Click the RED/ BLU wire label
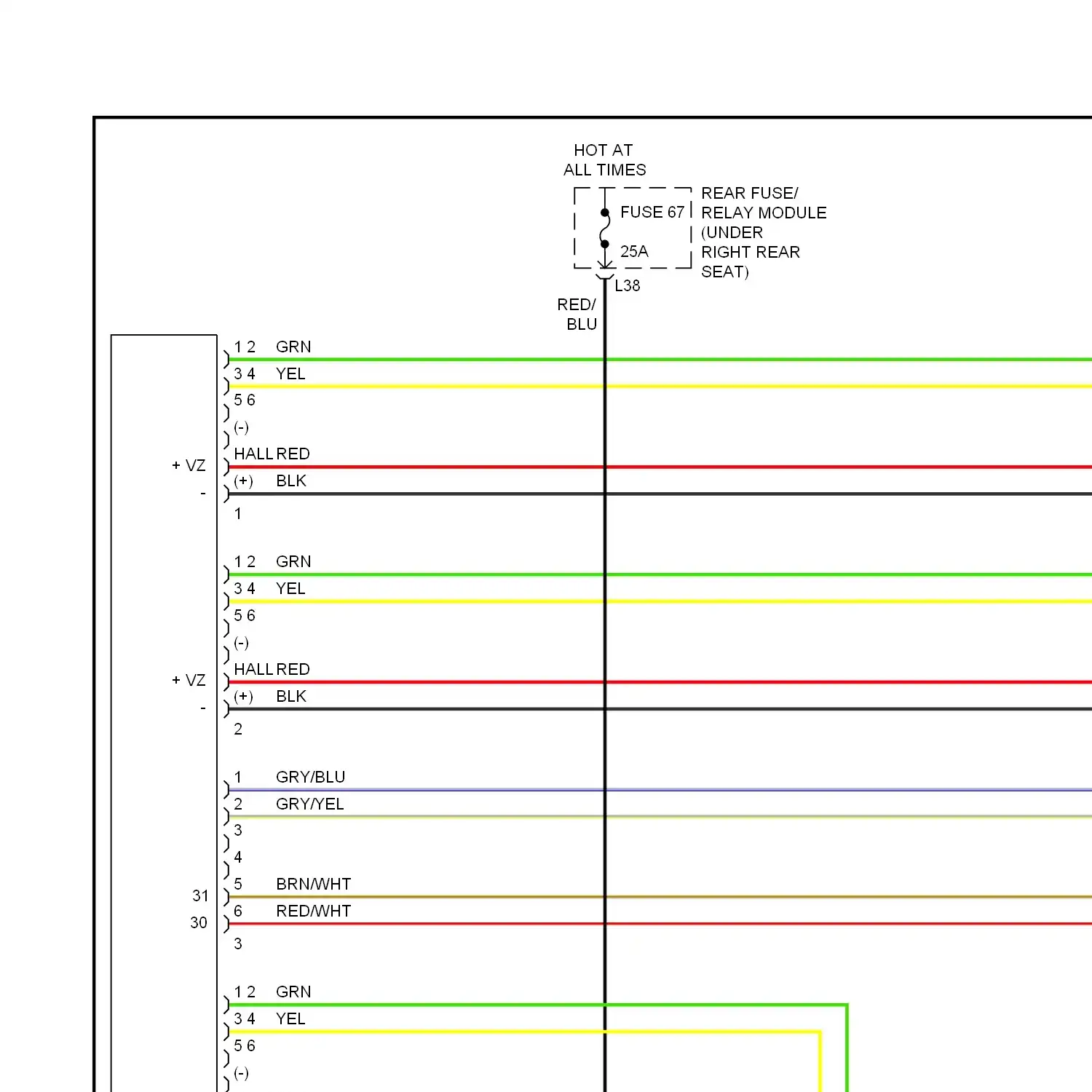Screen dimensions: 1092x1092 [577, 314]
